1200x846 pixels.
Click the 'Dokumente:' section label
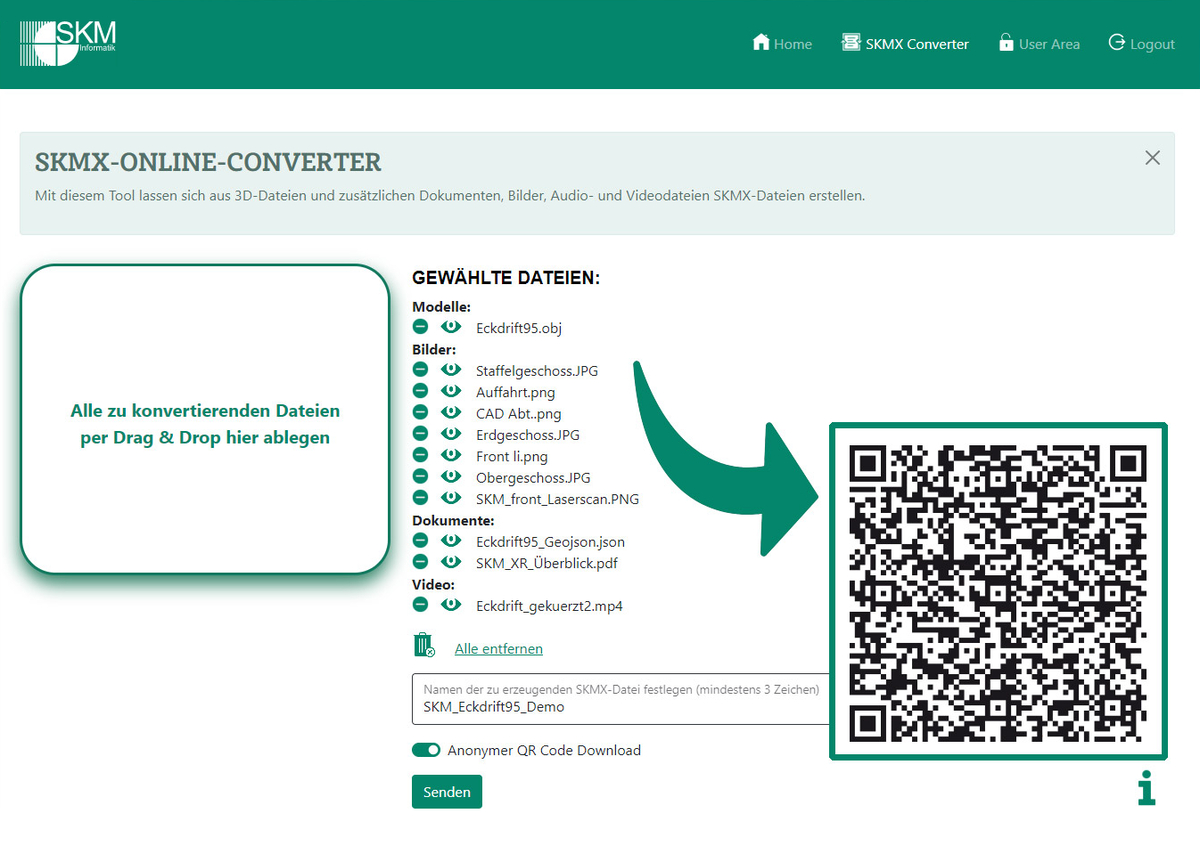[x=453, y=521]
